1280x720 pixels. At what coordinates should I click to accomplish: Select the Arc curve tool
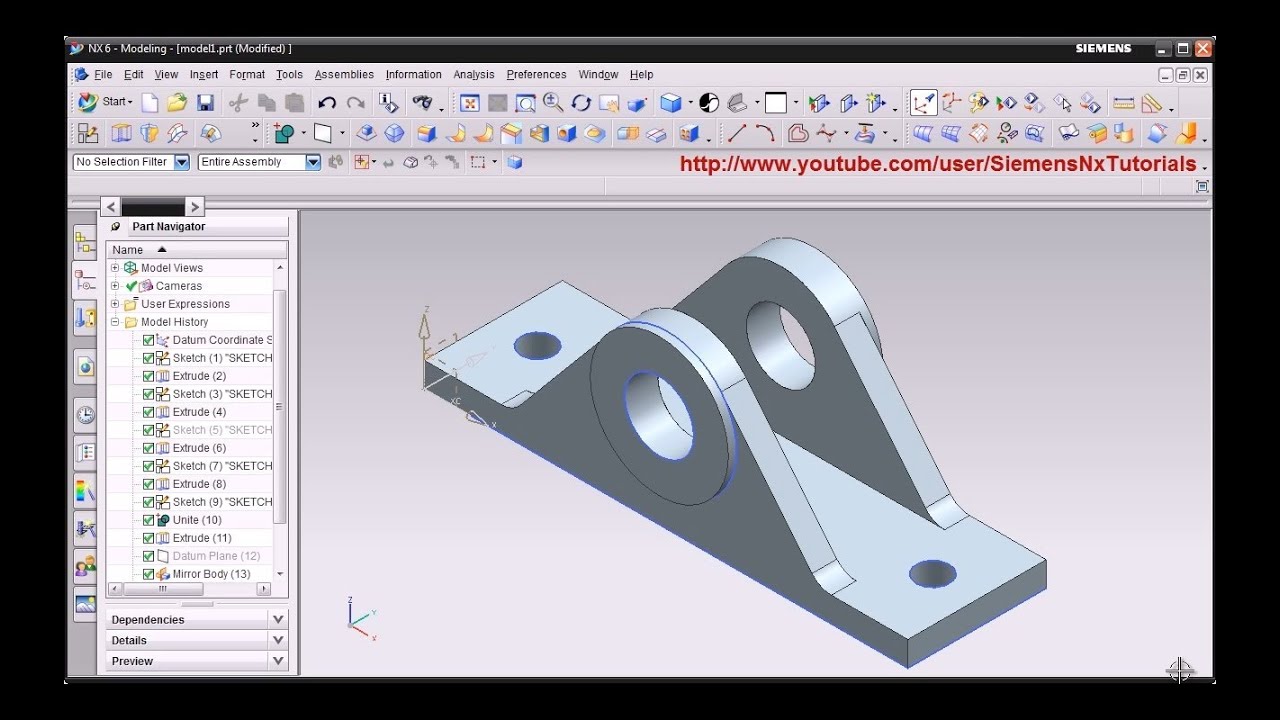point(765,133)
